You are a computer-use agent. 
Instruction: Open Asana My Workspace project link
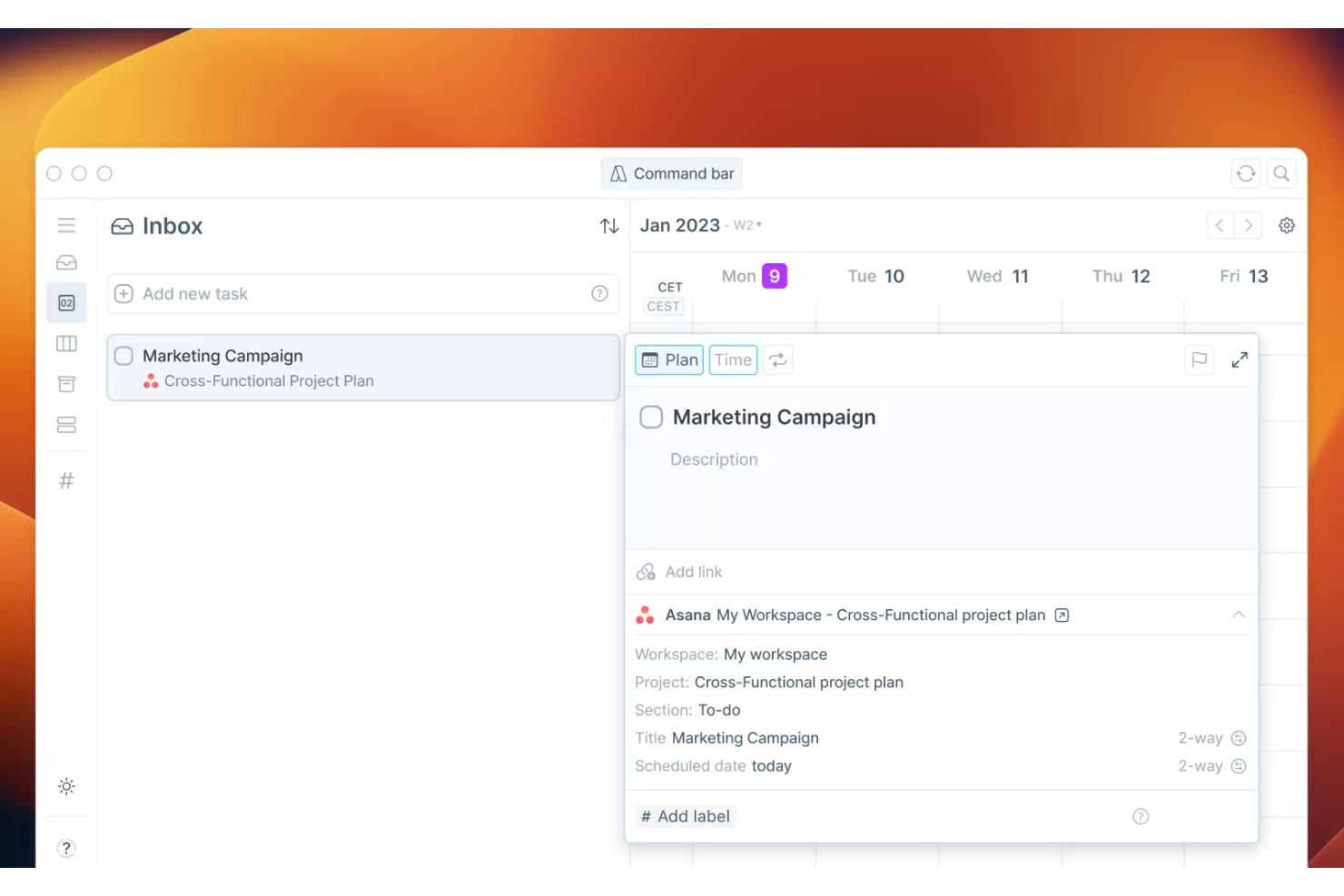(x=881, y=615)
